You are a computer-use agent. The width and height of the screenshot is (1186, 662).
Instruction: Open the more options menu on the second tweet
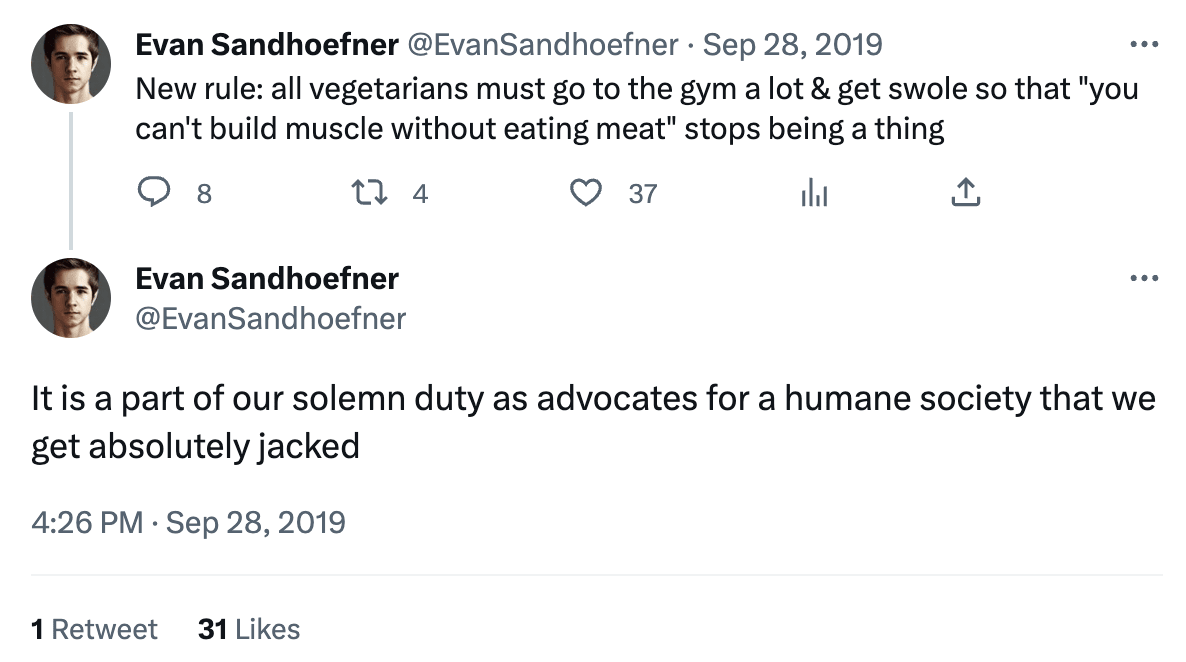1143,279
